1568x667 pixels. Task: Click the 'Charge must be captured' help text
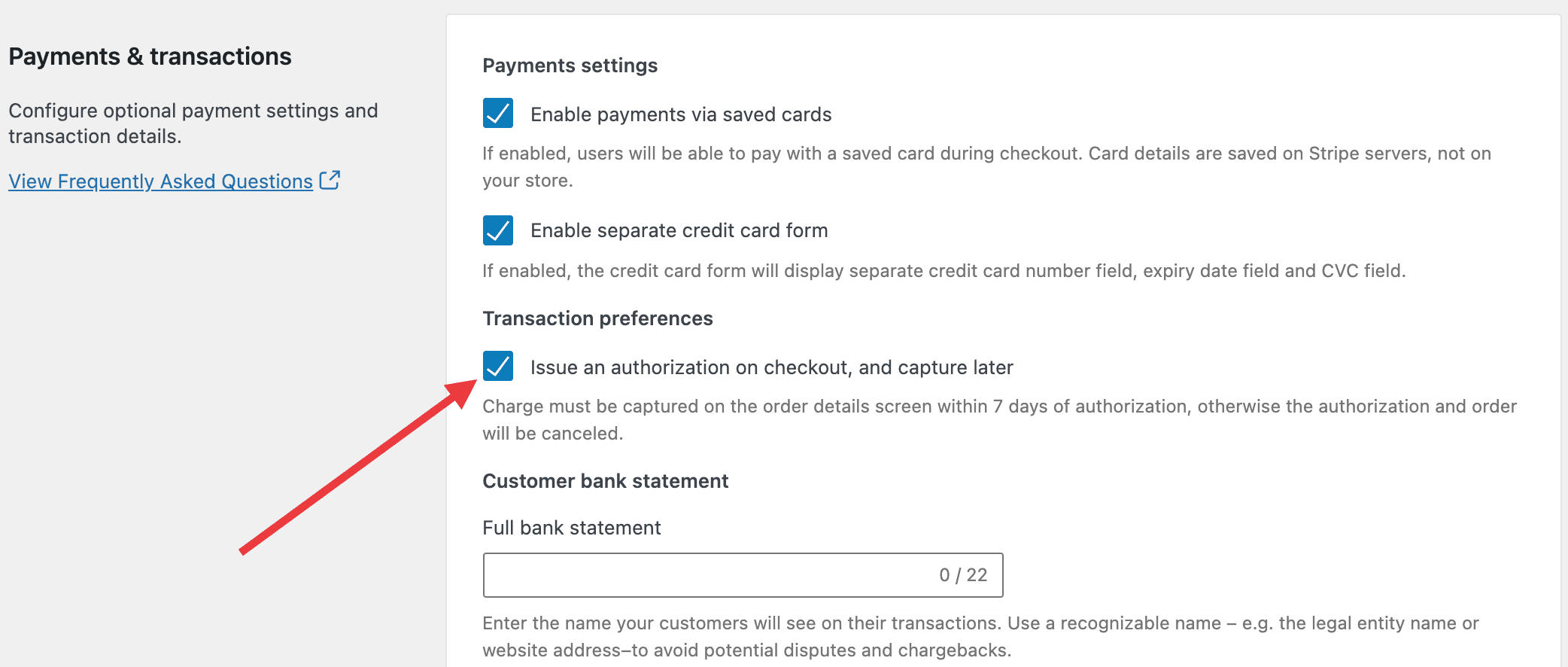(x=999, y=420)
